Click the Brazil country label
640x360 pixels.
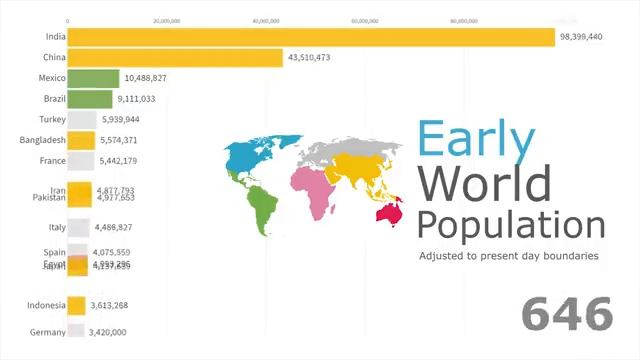point(55,99)
